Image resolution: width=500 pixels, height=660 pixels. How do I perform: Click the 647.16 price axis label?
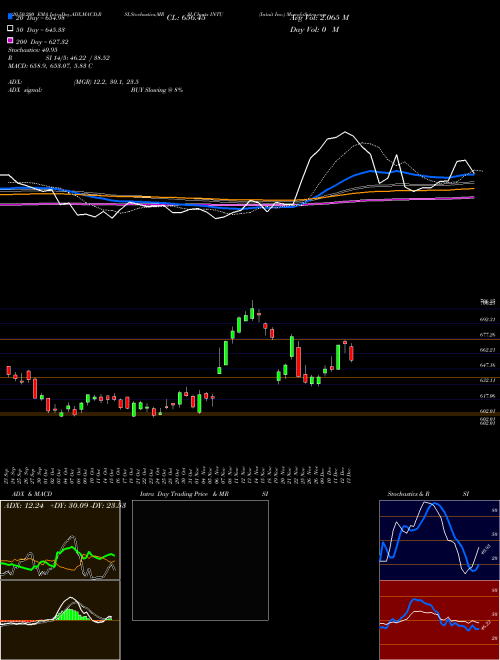[487, 365]
